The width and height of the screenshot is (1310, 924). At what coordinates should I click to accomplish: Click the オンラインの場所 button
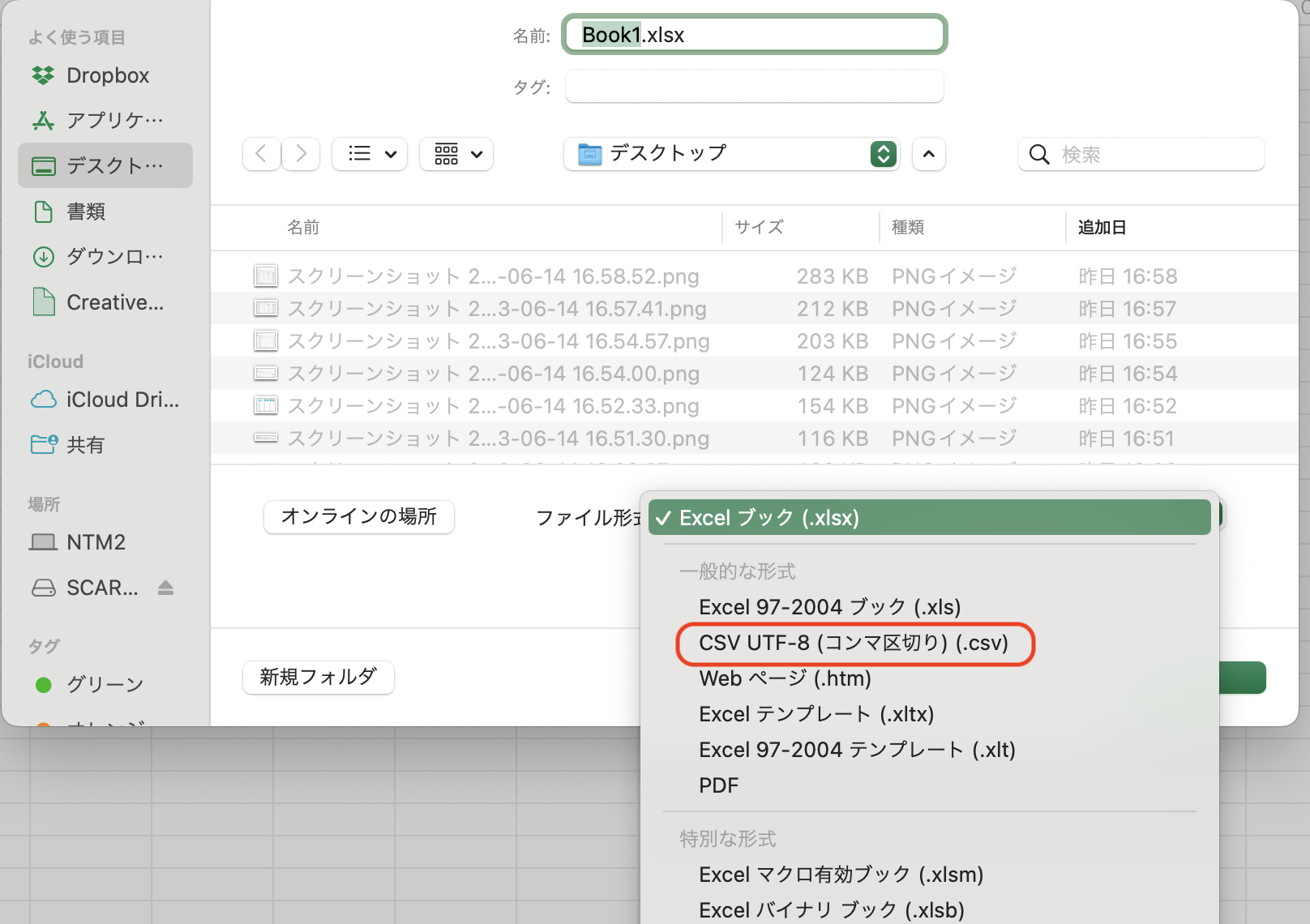pyautogui.click(x=359, y=516)
